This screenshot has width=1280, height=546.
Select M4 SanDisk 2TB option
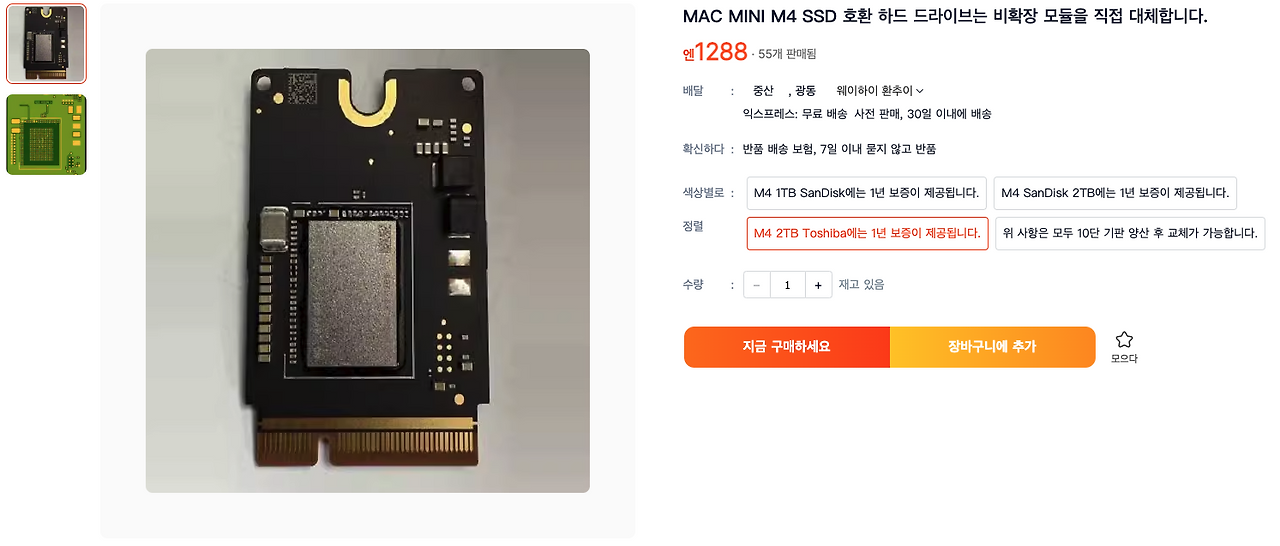(x=1115, y=193)
